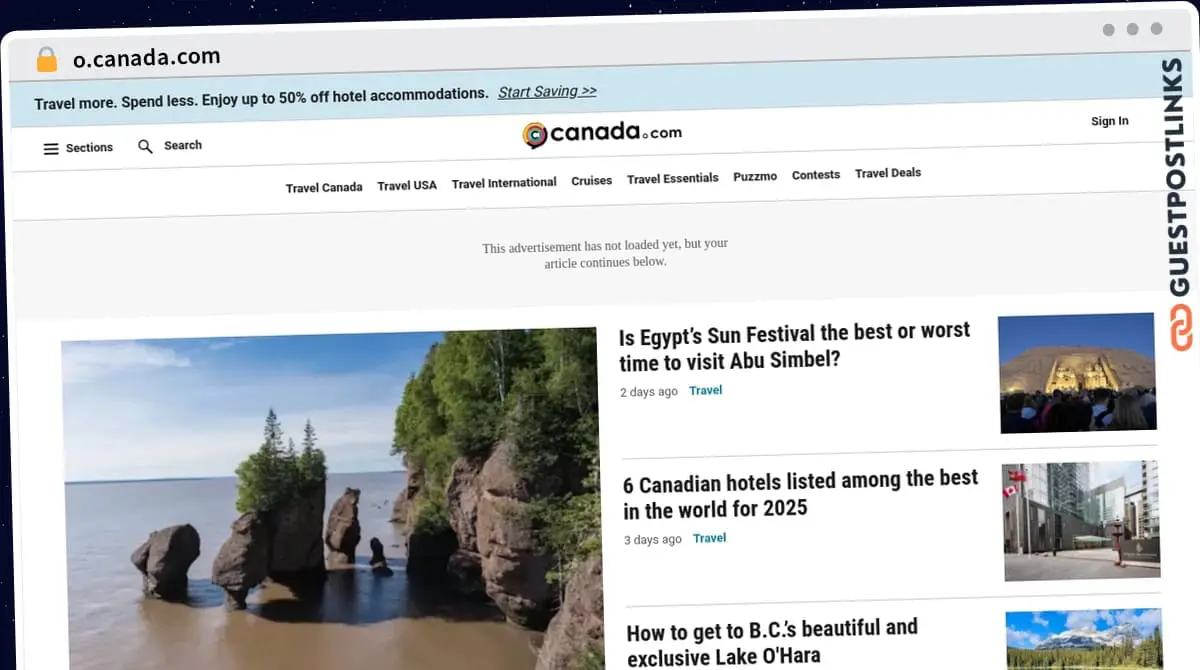Read the 6 Canadian hotels article
Image resolution: width=1200 pixels, height=670 pixels.
pos(801,494)
